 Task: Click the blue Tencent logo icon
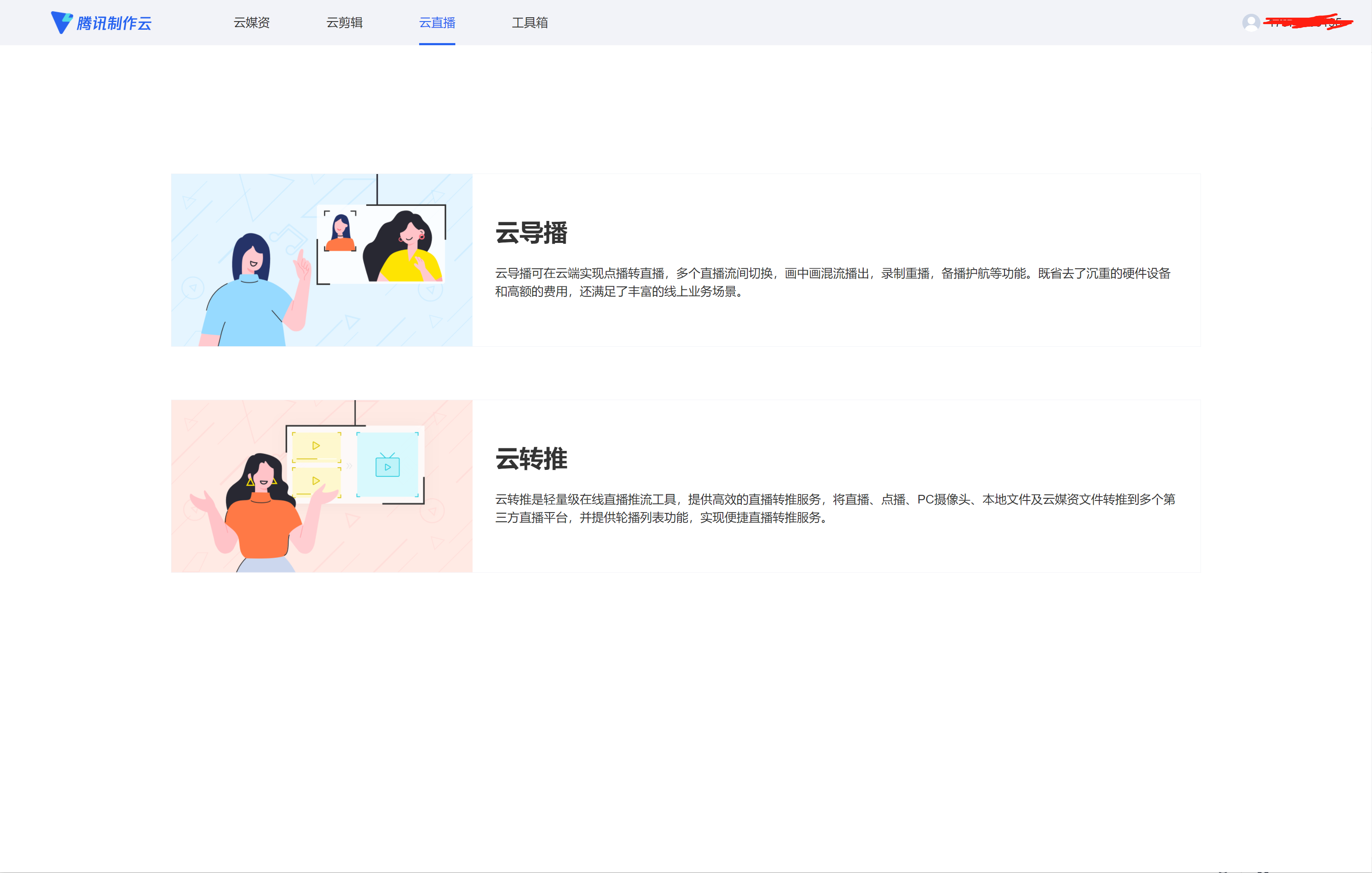click(61, 22)
